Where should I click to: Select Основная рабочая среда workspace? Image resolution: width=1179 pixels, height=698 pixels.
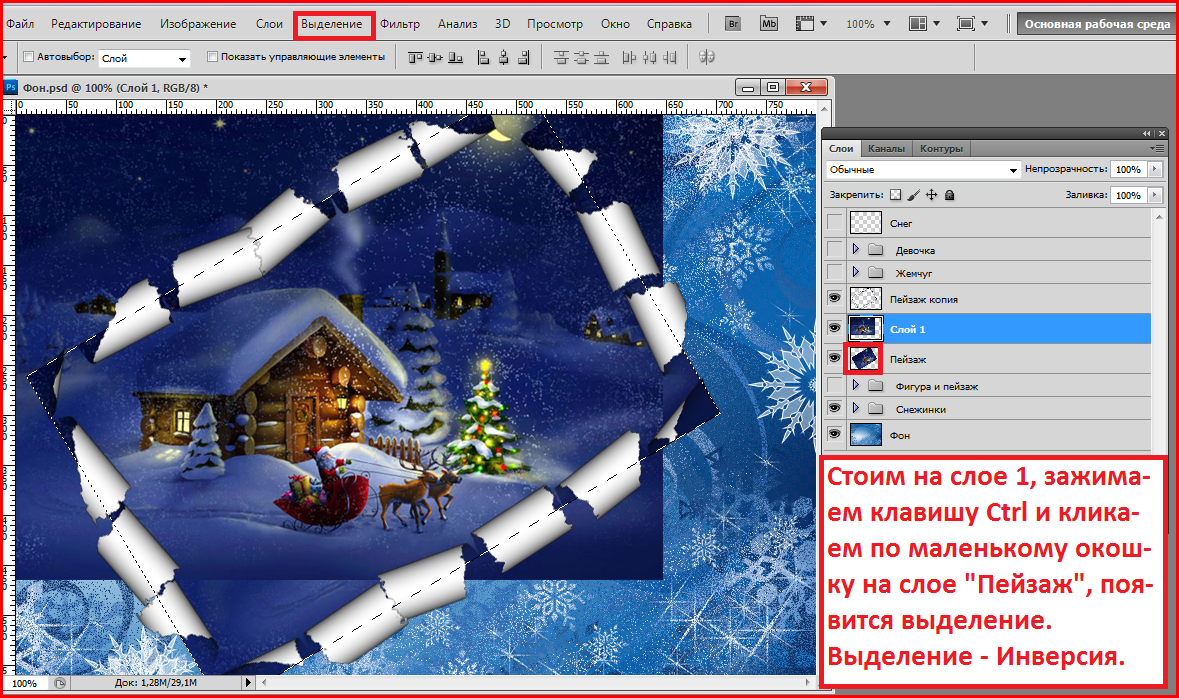coord(1097,24)
